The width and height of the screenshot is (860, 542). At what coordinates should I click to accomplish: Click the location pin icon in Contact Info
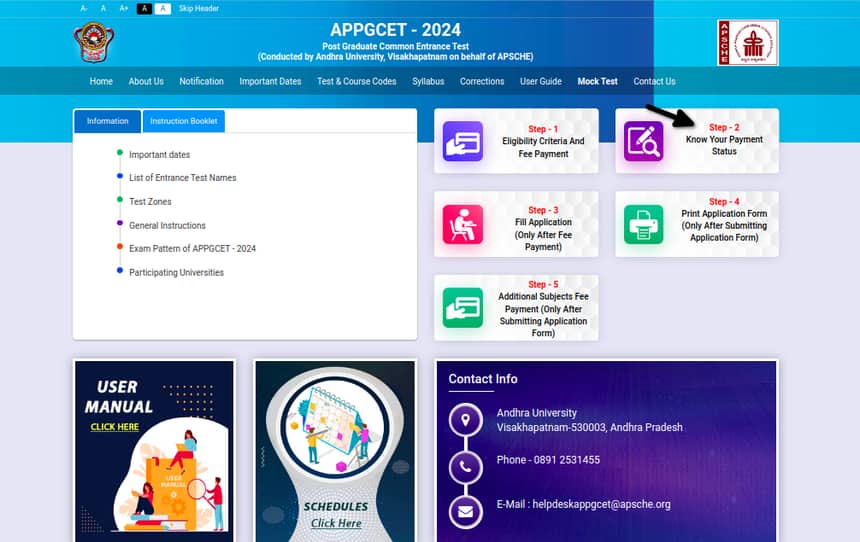[x=465, y=420]
